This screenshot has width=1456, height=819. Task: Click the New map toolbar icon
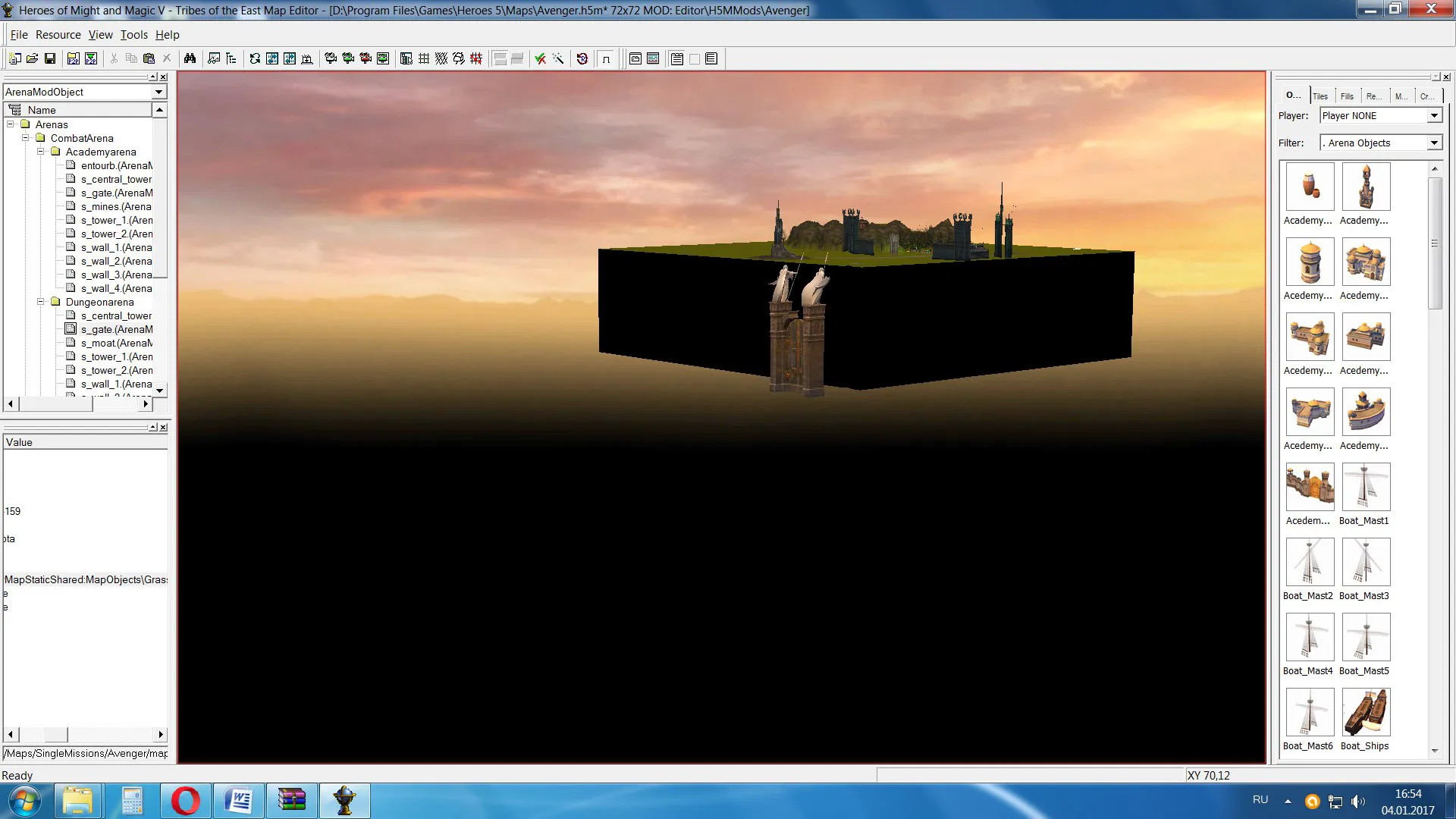(15, 58)
